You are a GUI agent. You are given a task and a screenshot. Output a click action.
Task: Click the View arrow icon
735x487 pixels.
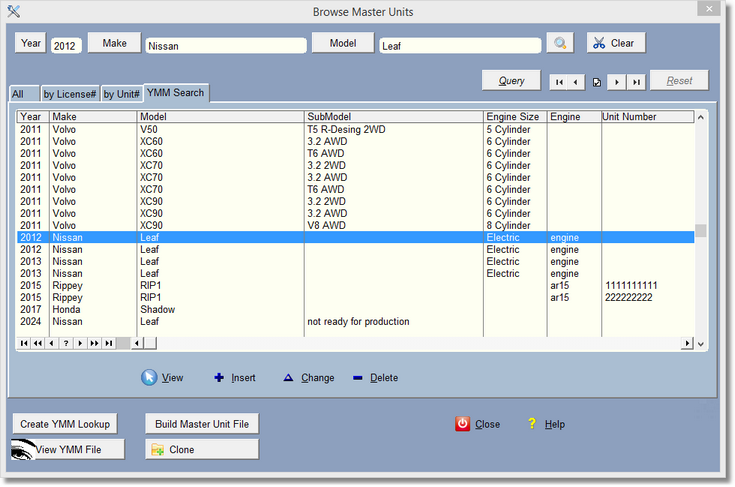(149, 377)
